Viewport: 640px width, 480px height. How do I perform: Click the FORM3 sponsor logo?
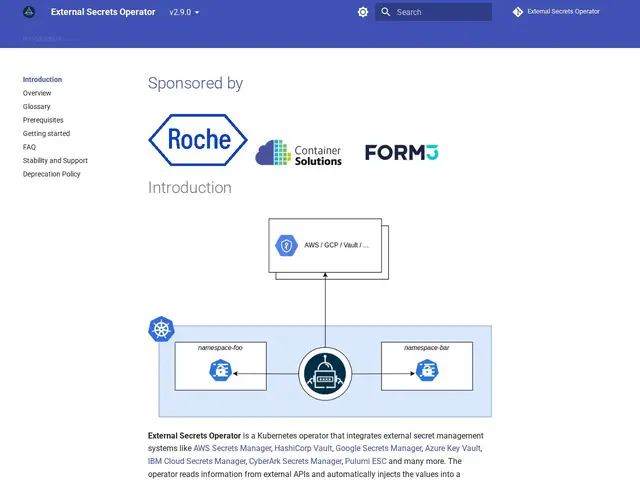coord(402,152)
